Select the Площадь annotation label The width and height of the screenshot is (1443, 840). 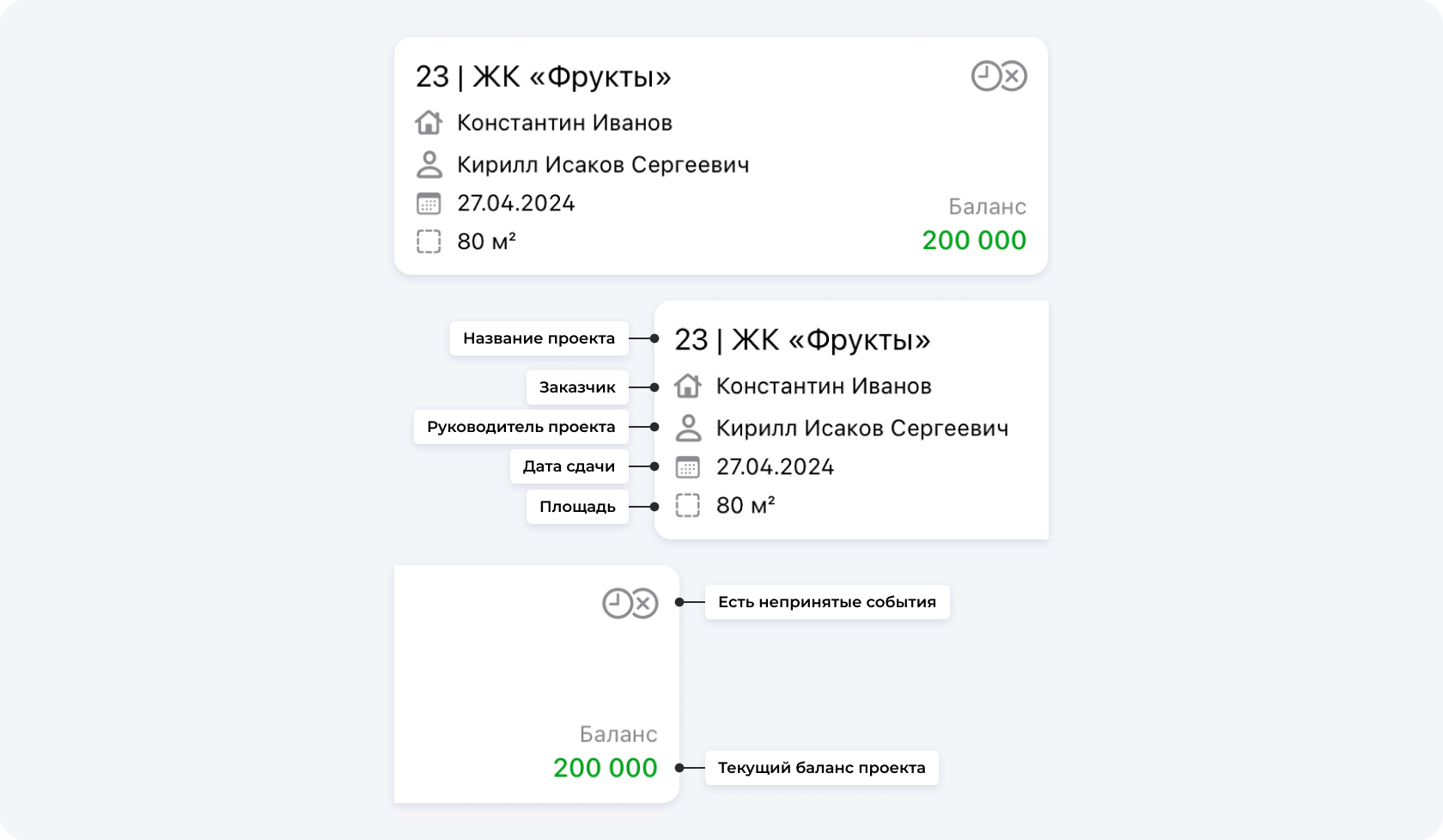click(x=577, y=507)
